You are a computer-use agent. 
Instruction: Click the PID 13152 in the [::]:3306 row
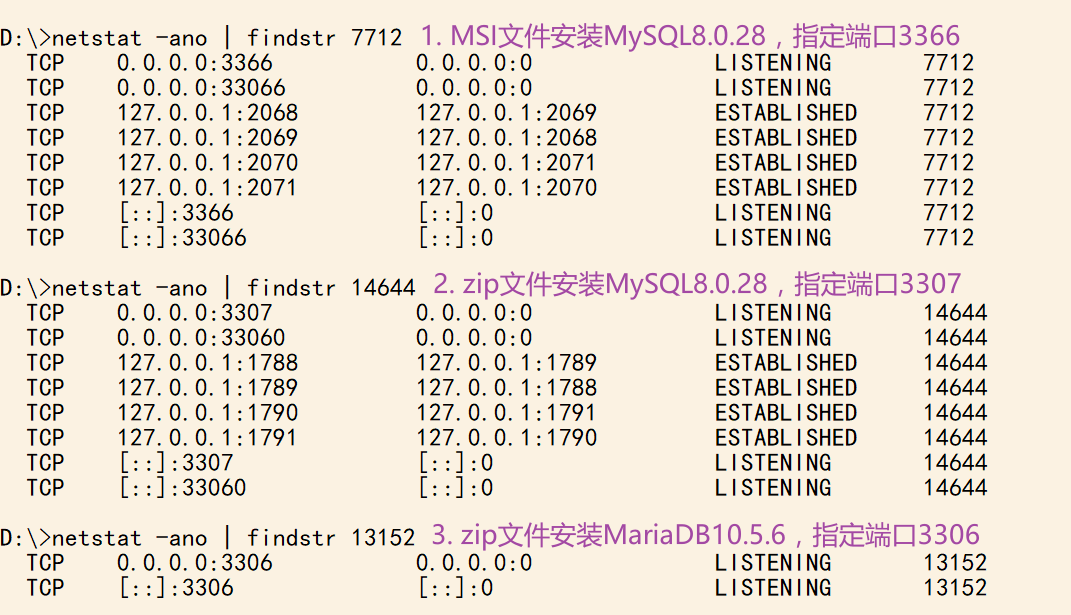[x=956, y=588]
